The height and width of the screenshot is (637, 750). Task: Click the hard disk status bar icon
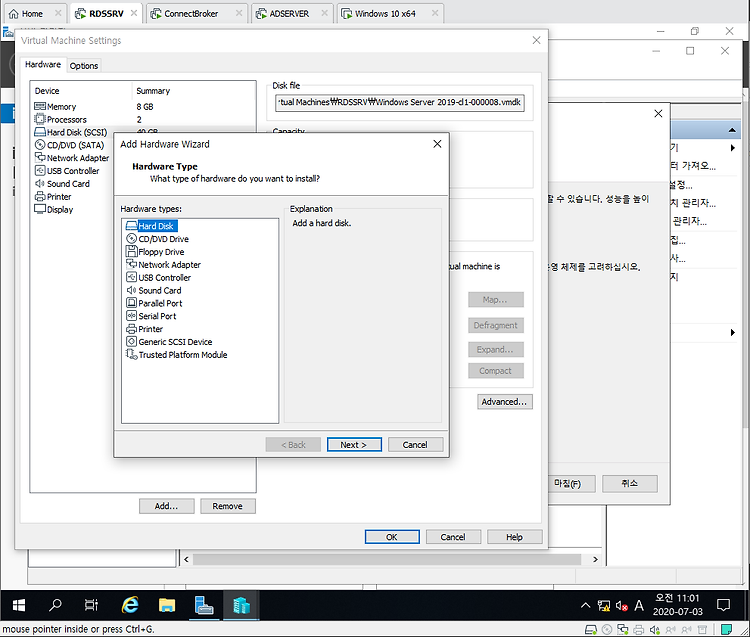tap(591, 630)
